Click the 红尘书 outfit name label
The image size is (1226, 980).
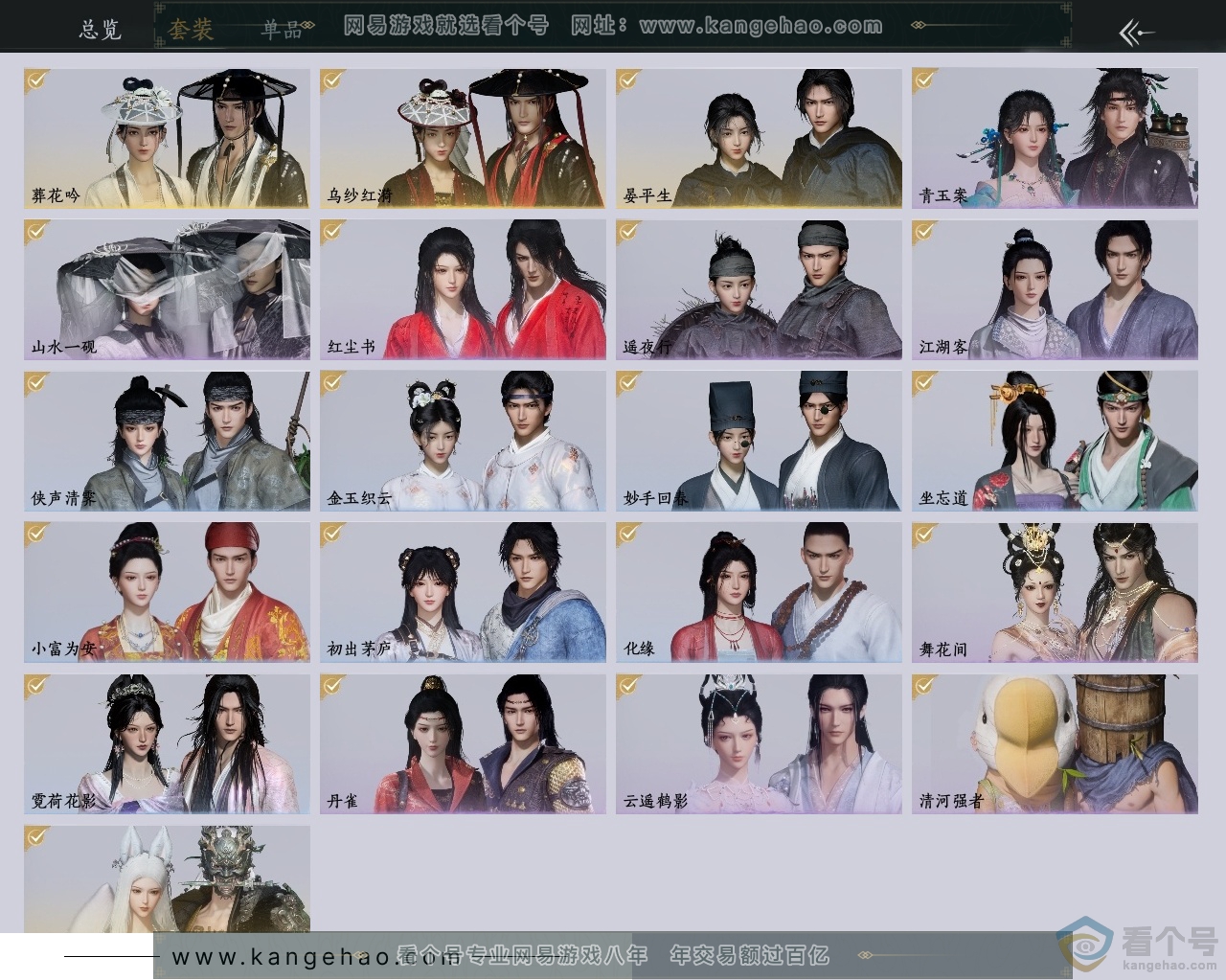tap(352, 347)
